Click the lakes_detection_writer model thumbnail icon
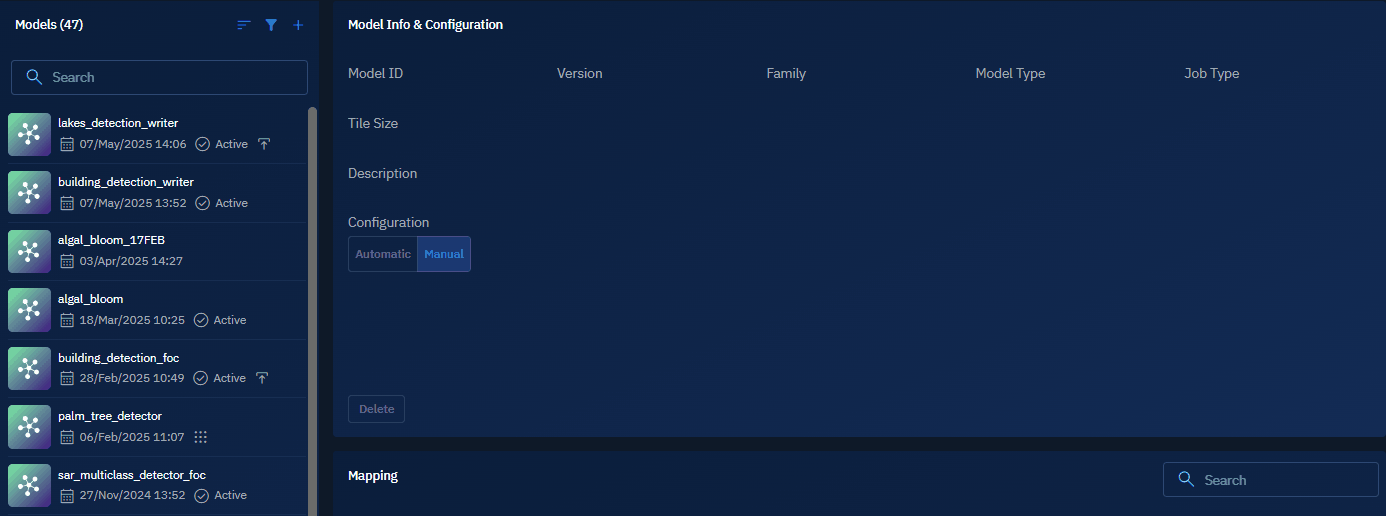Viewport: 1386px width, 516px height. [x=29, y=134]
